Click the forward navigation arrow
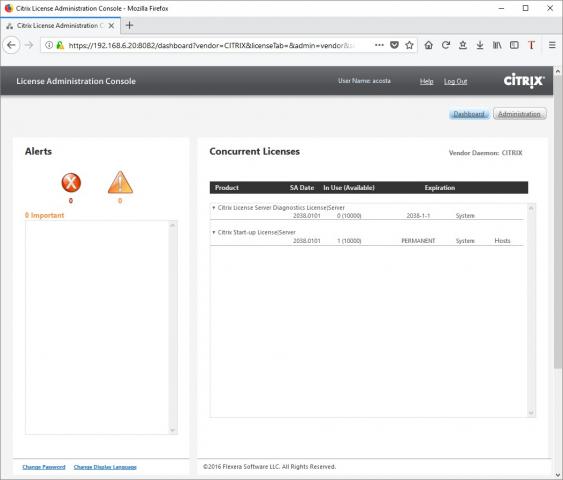 coord(29,45)
